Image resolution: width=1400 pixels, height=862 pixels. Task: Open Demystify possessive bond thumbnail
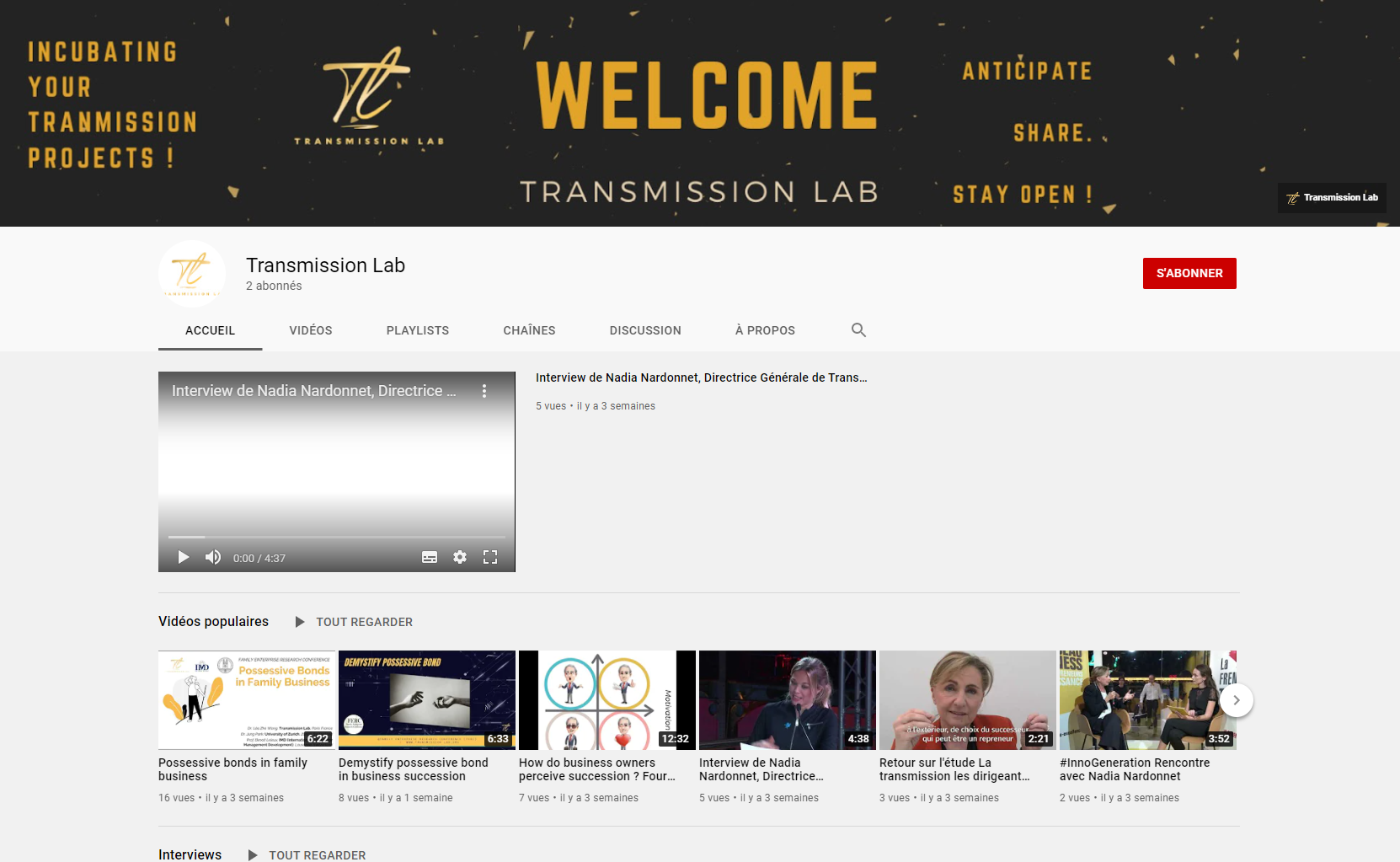(427, 700)
